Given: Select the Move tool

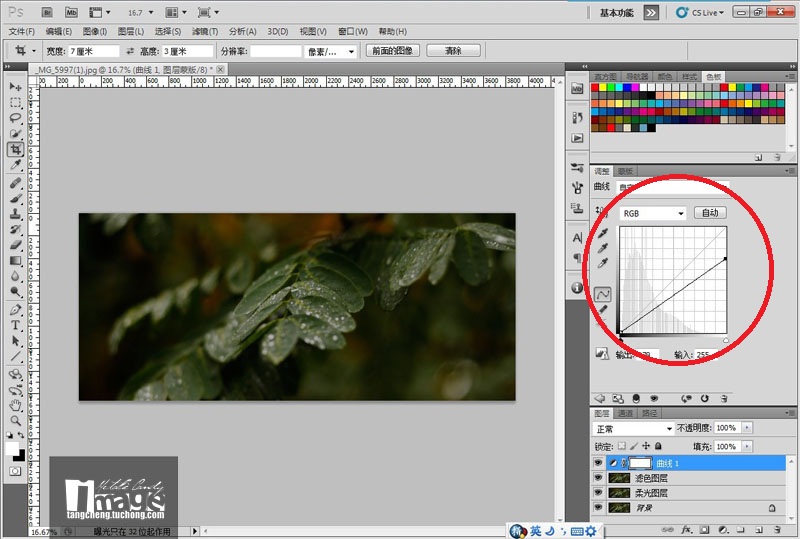Looking at the screenshot, I should click(16, 88).
